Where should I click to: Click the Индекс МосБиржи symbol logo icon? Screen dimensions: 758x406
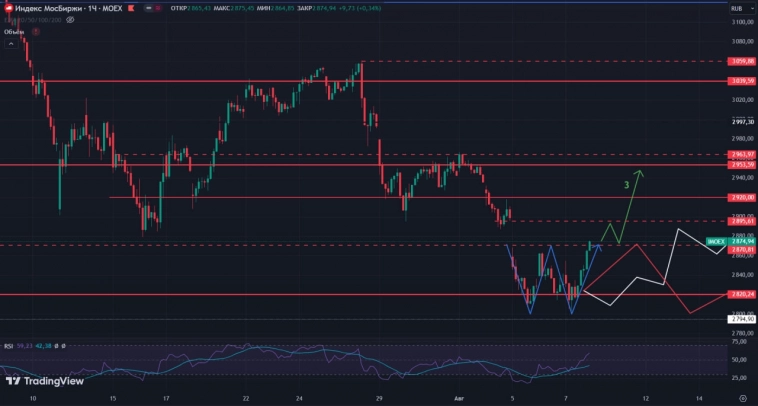point(8,9)
